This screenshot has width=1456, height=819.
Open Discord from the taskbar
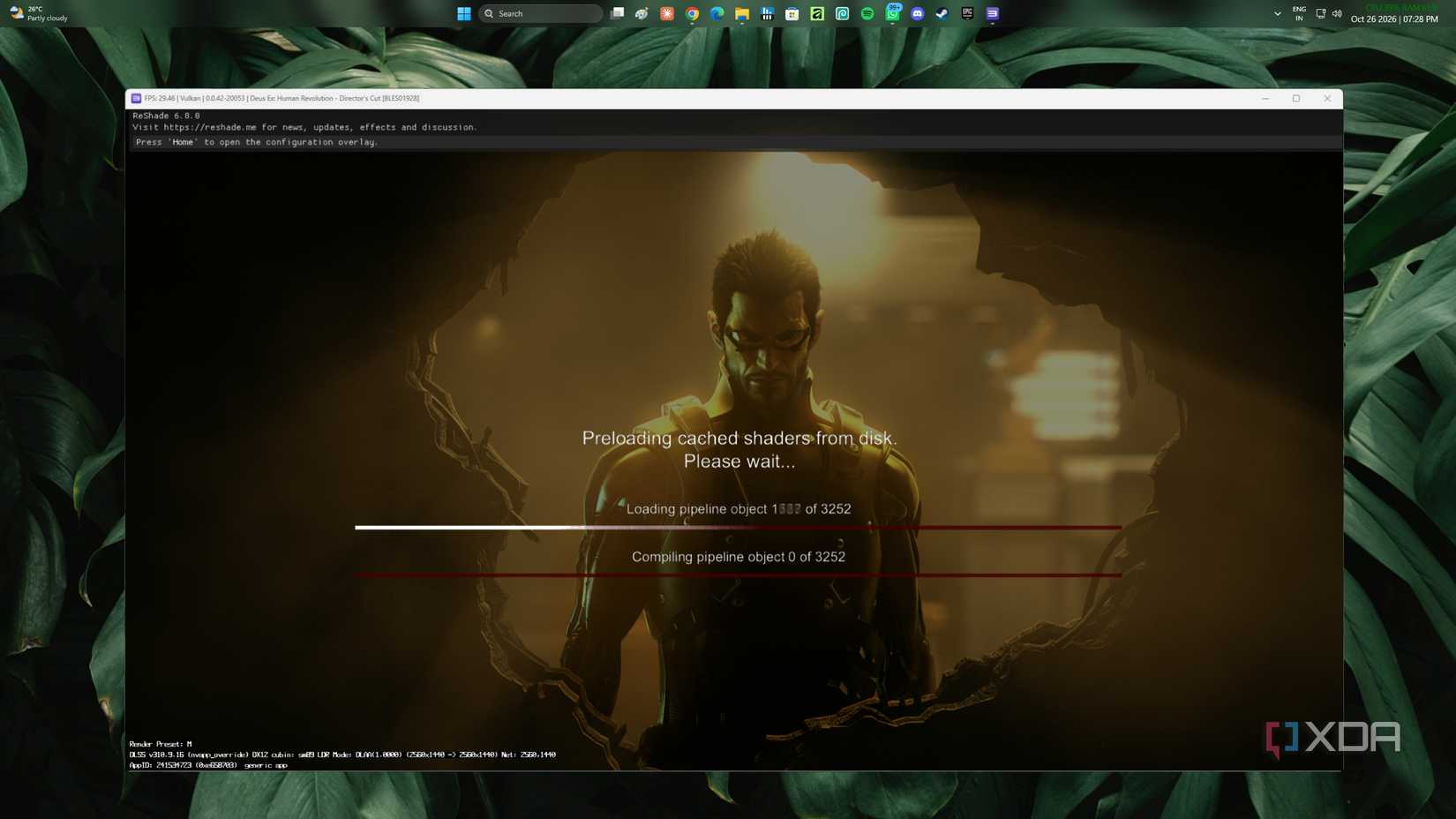click(x=918, y=13)
